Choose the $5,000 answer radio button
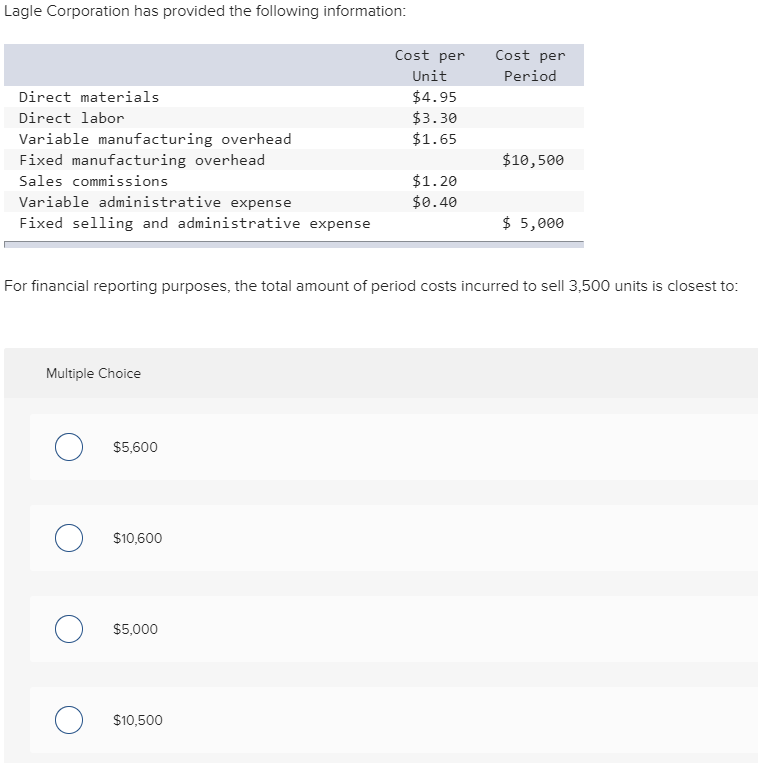Screen dimensions: 758x763 (69, 629)
